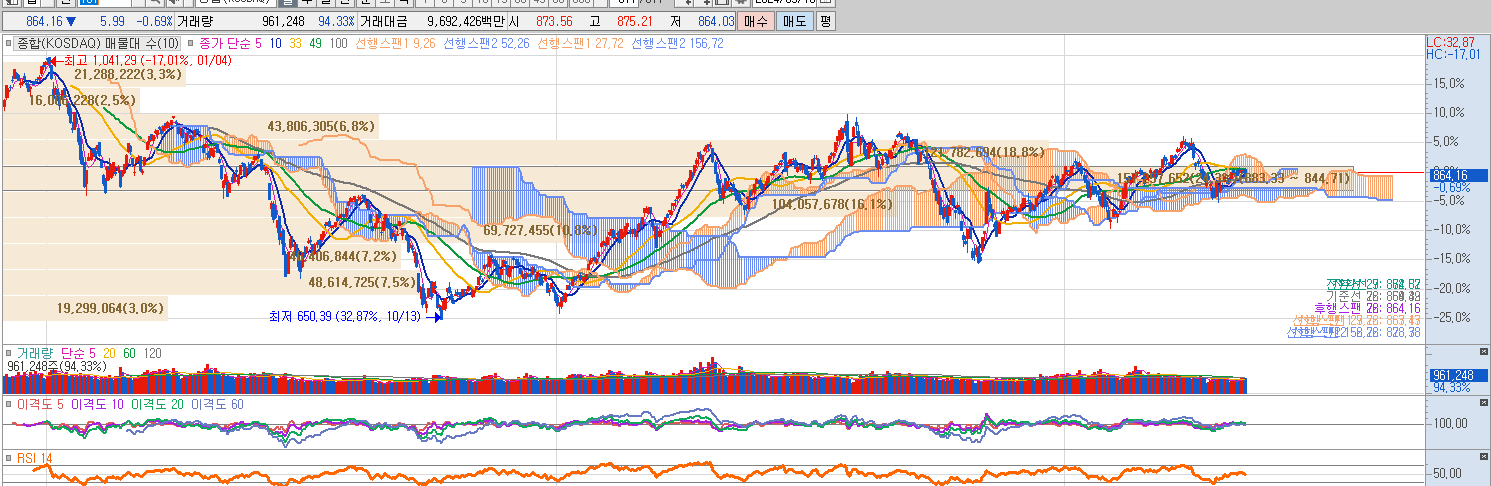The height and width of the screenshot is (486, 1491).
Task: Select the 선행스팬1 9,26 legend label
Action: tap(395, 43)
